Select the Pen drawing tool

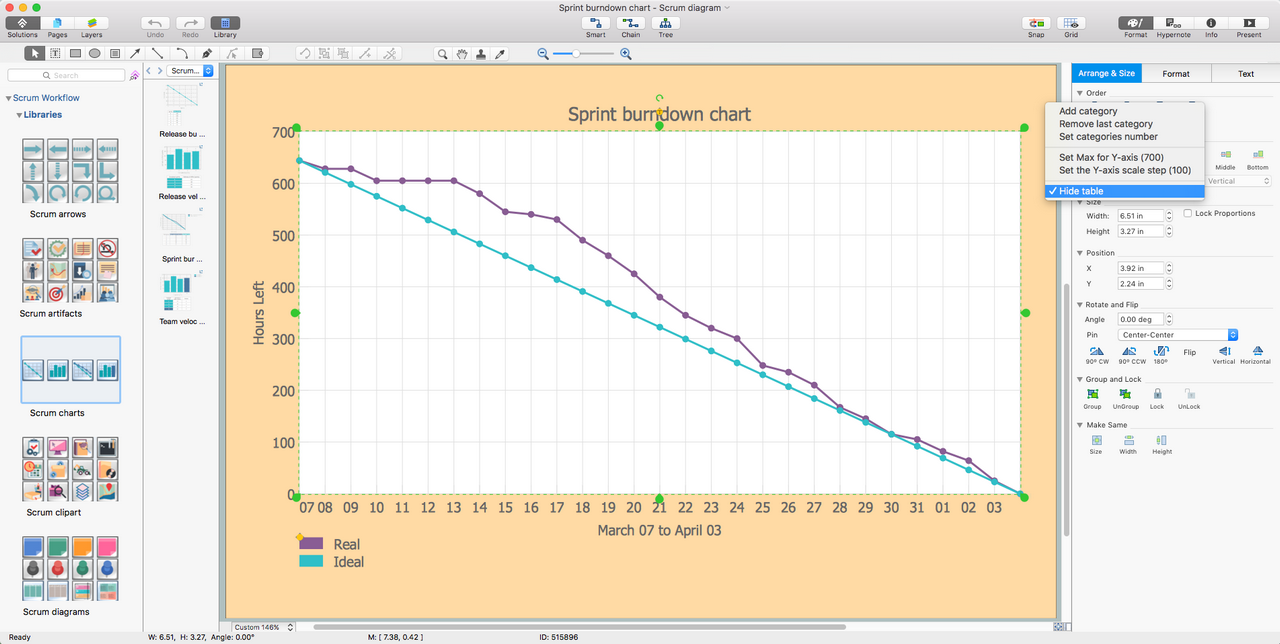click(x=207, y=53)
